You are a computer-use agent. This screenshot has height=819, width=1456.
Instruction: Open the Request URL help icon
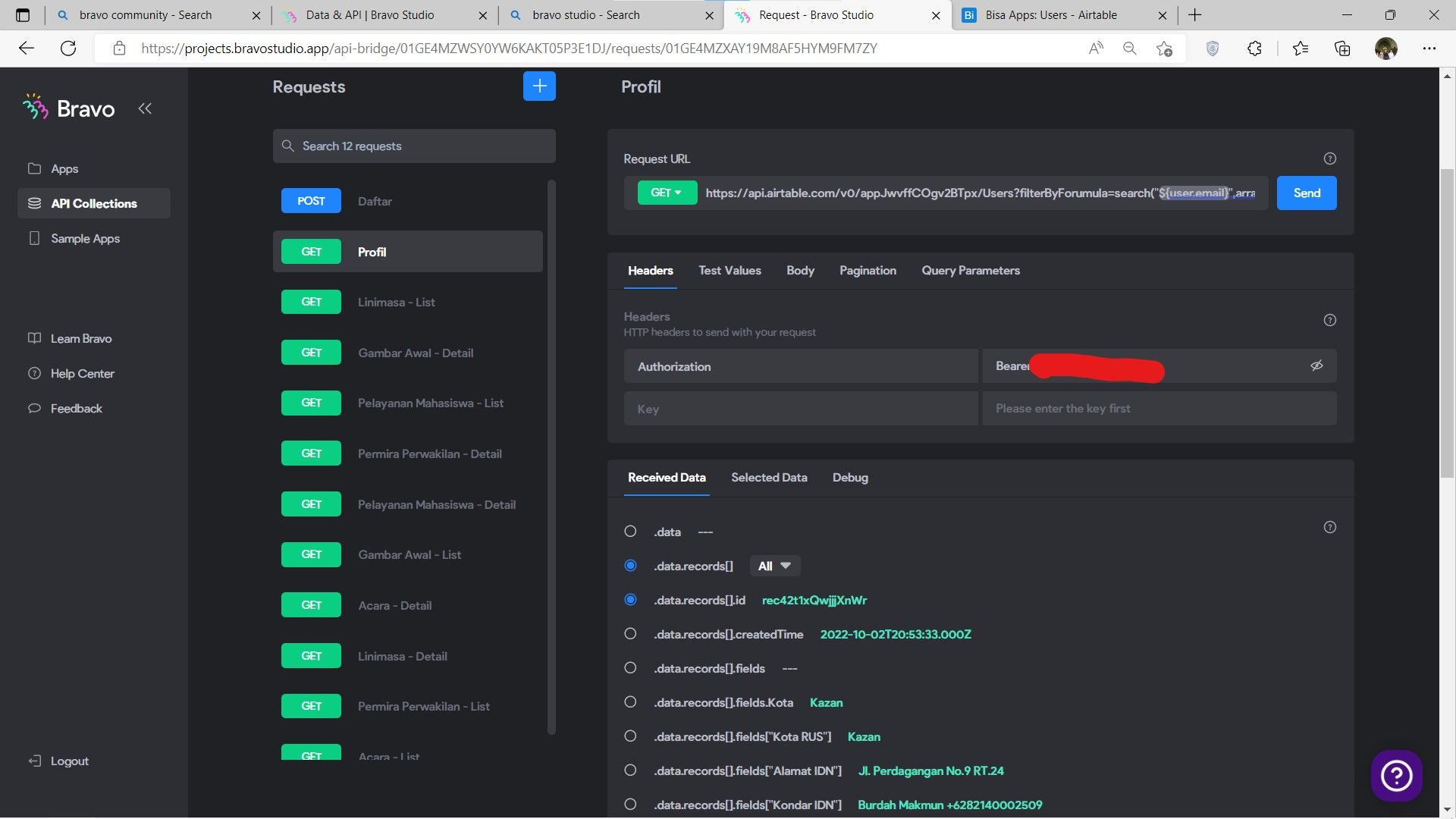point(1329,158)
